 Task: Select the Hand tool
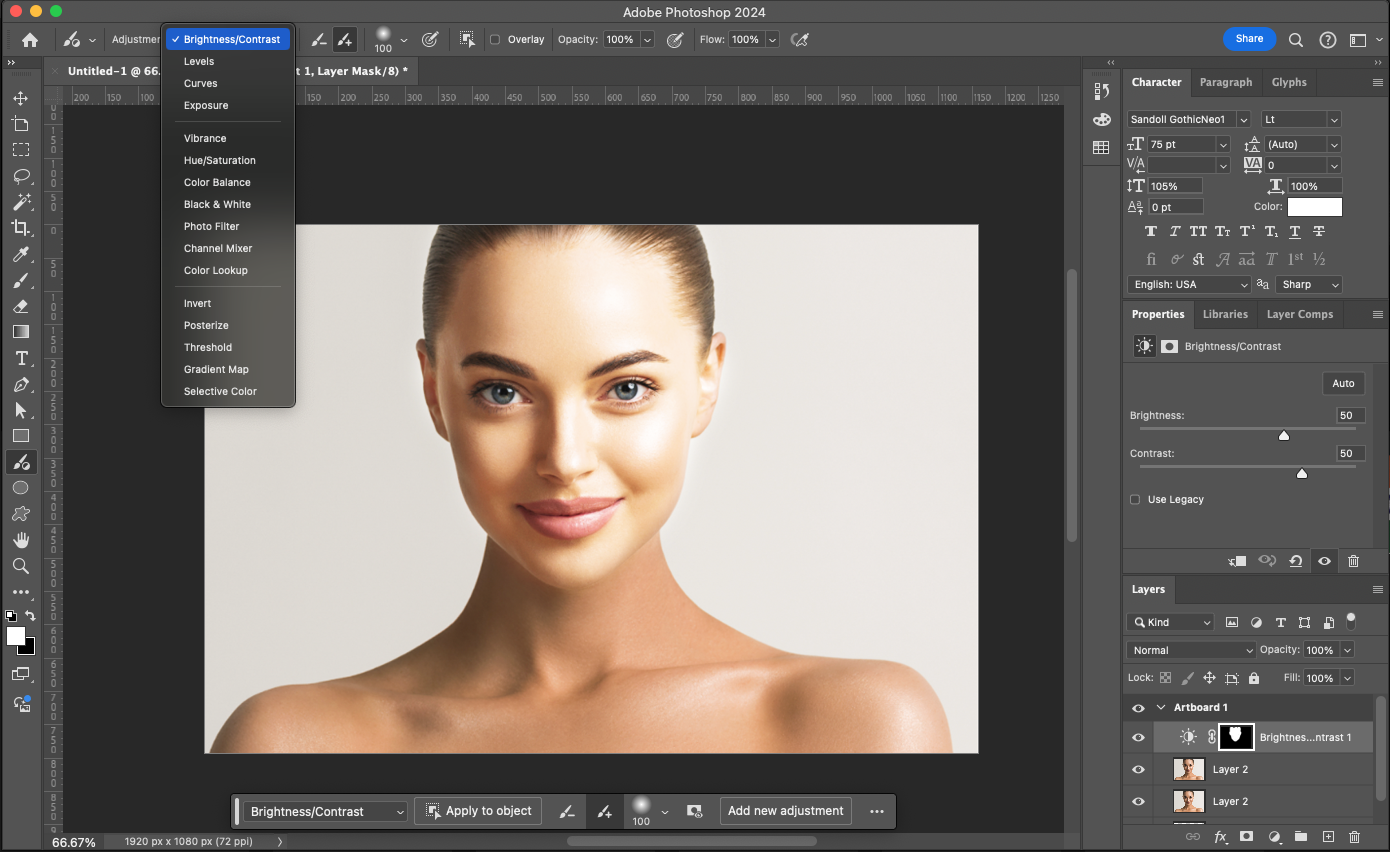[20, 540]
